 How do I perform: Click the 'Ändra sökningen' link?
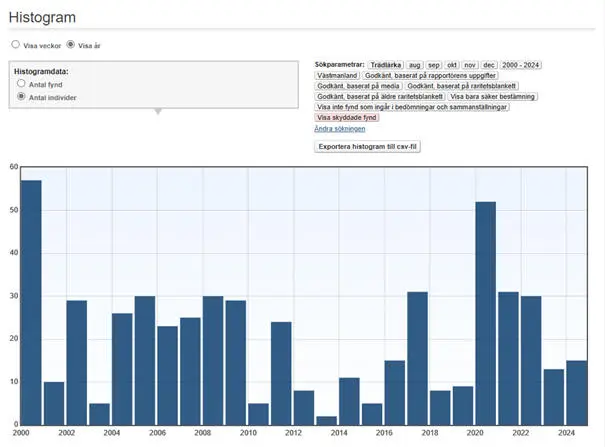339,129
